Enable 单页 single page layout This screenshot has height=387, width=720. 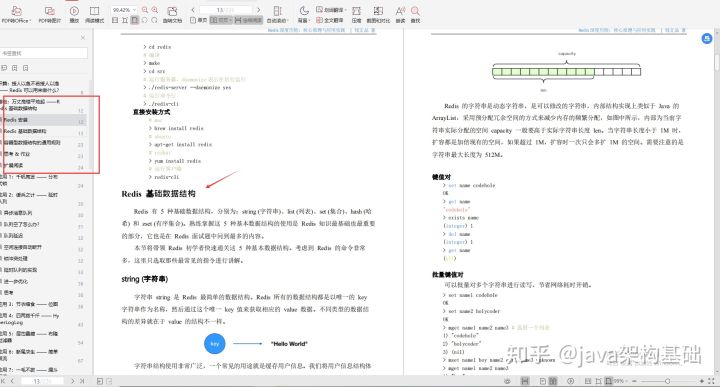[198, 20]
